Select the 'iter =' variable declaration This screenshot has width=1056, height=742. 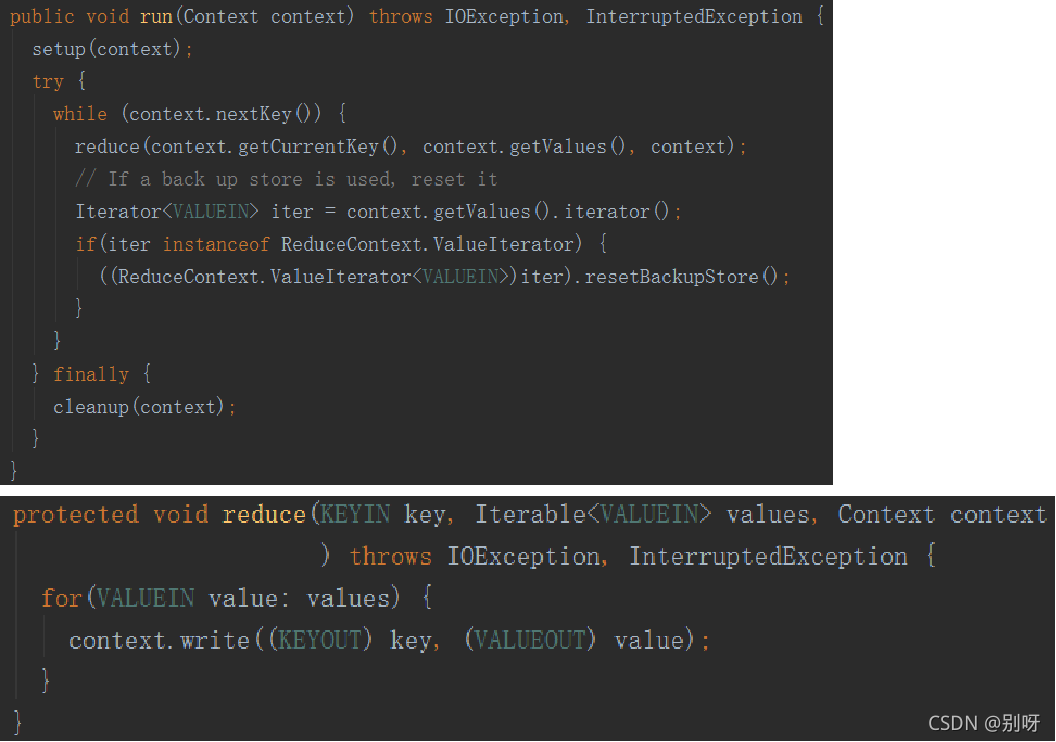(x=303, y=211)
